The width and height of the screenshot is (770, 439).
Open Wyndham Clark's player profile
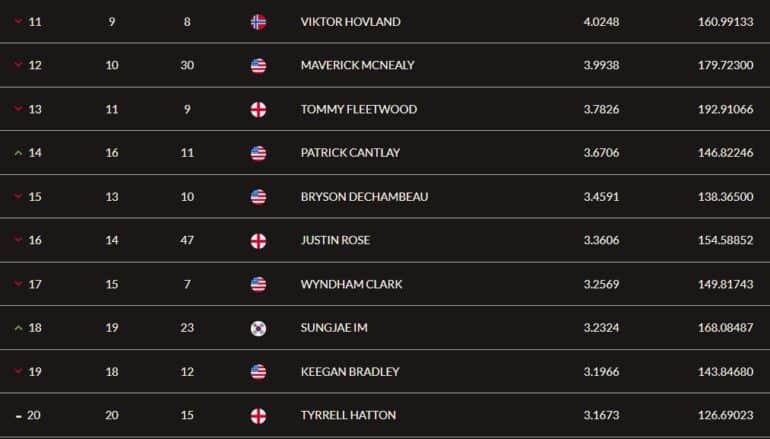coord(352,284)
